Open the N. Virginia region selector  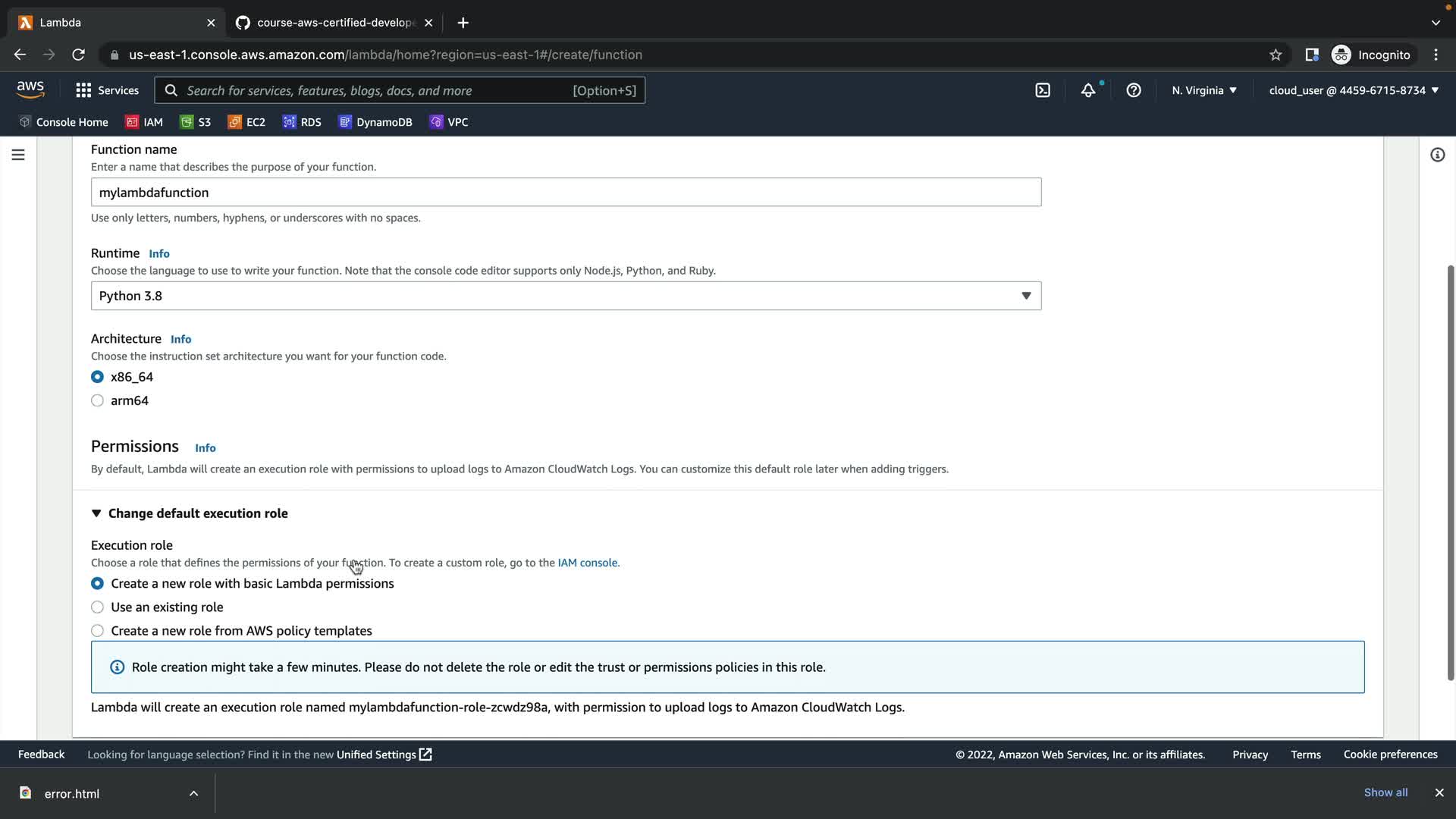(x=1203, y=90)
